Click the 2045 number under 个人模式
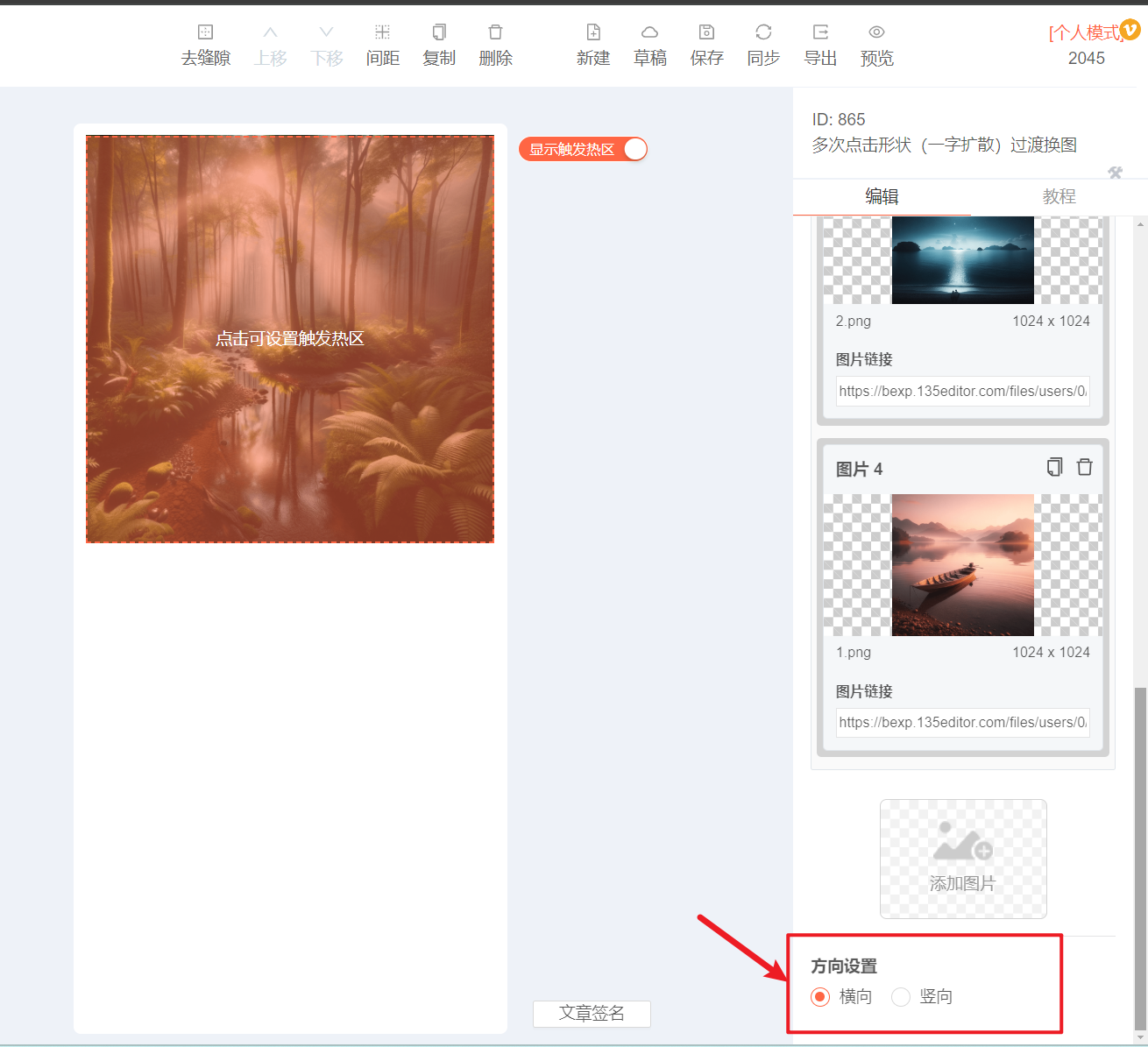The image size is (1148, 1047). (x=1087, y=59)
